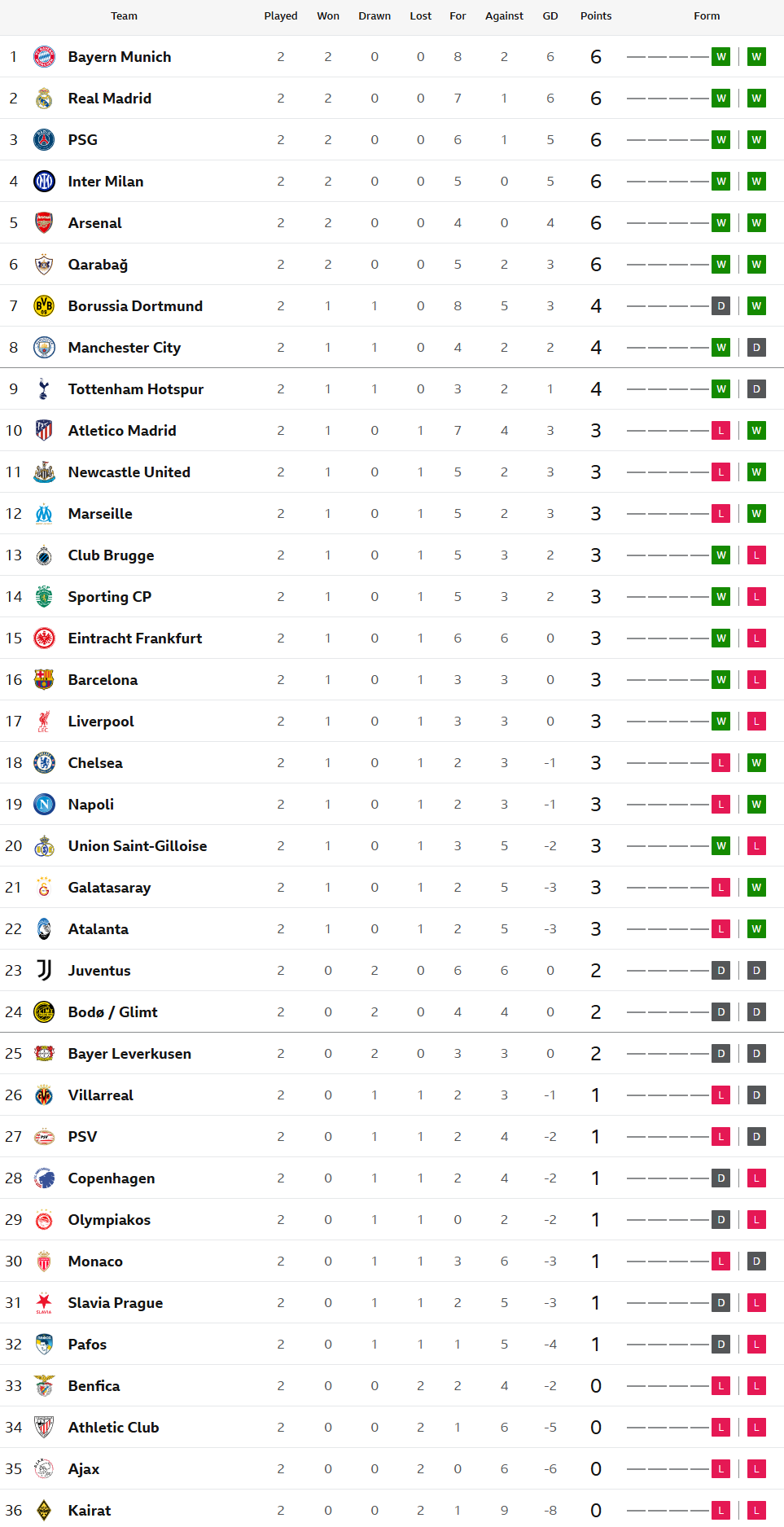Click the Form column header
This screenshot has width=784, height=1527.
point(707,16)
